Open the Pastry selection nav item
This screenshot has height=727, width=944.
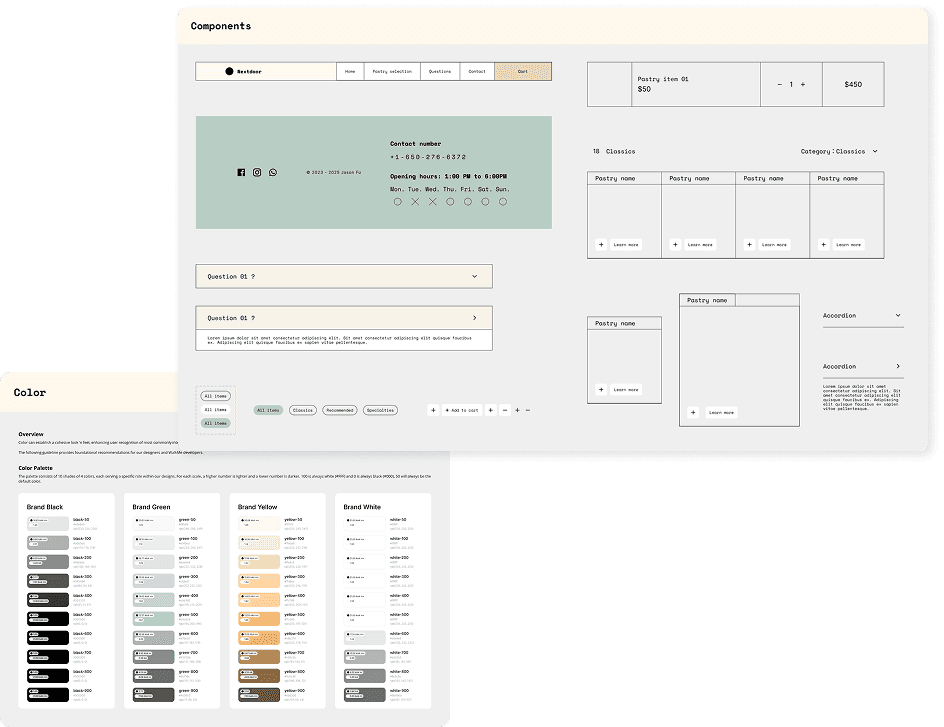(x=392, y=71)
